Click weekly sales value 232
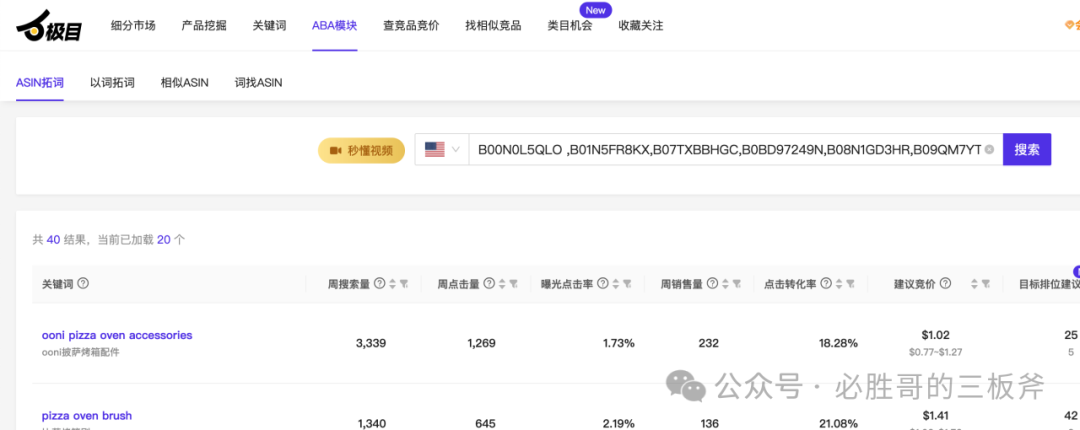The image size is (1080, 430). (x=708, y=343)
